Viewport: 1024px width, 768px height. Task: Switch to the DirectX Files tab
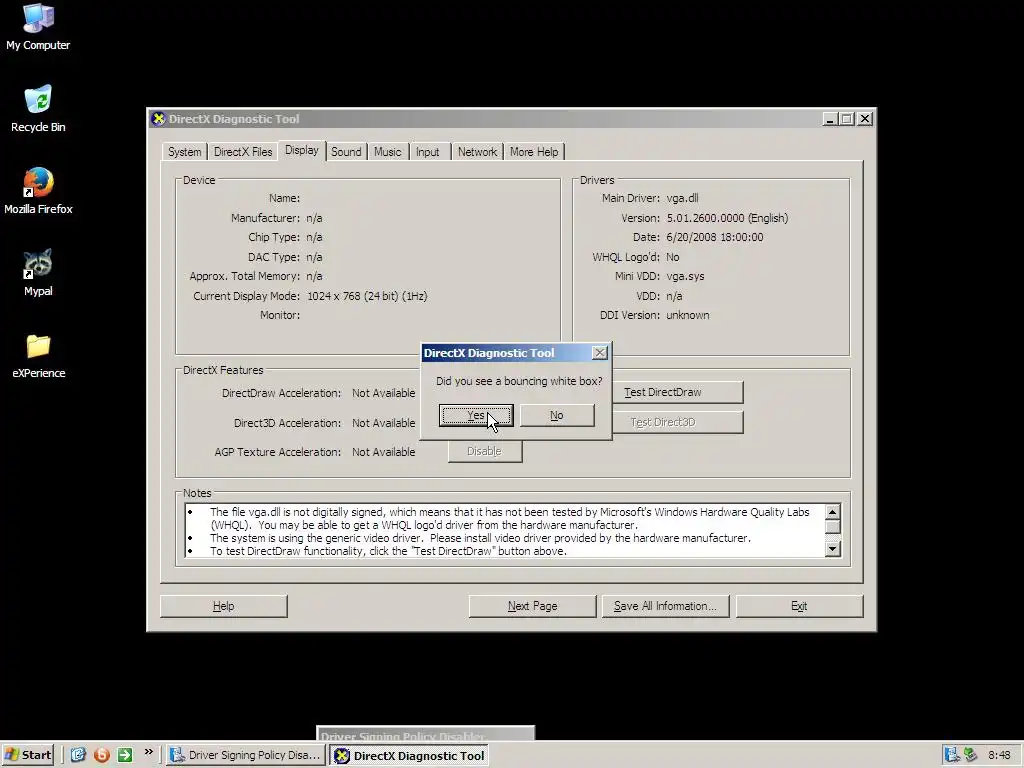pos(243,152)
